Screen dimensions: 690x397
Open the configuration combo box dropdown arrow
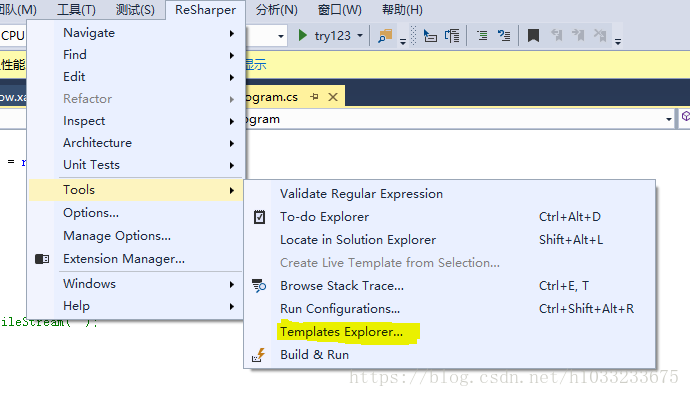[x=281, y=36]
